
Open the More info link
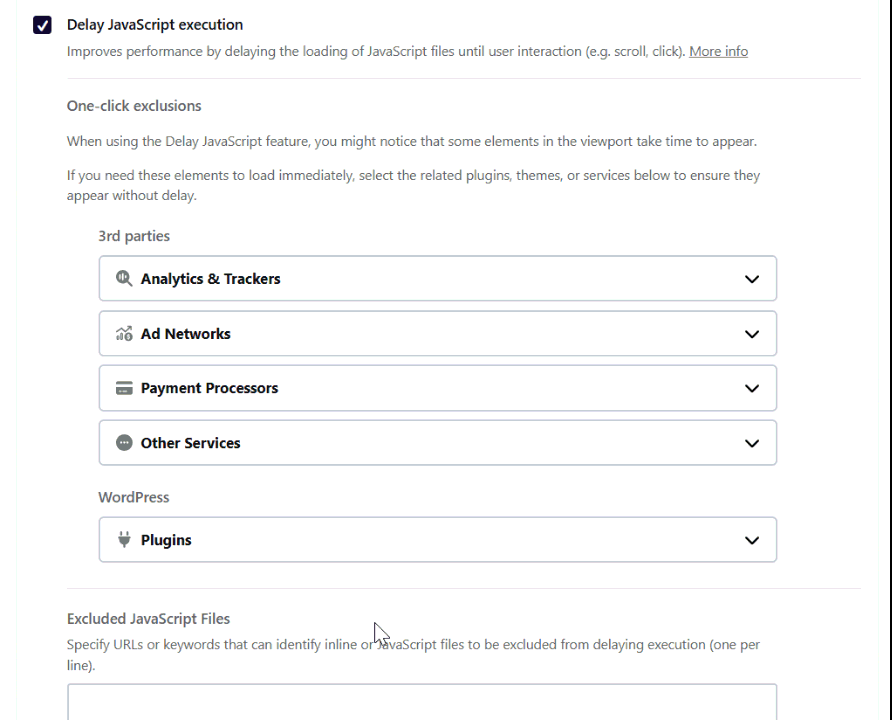[718, 51]
